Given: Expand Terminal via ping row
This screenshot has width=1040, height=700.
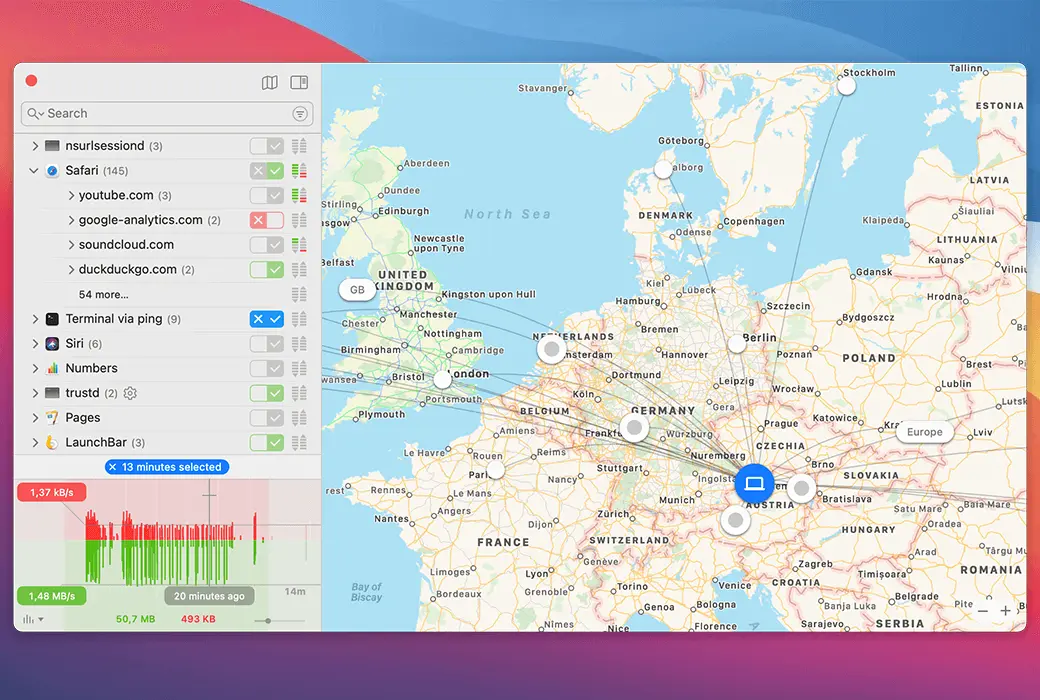Looking at the screenshot, I should (34, 319).
